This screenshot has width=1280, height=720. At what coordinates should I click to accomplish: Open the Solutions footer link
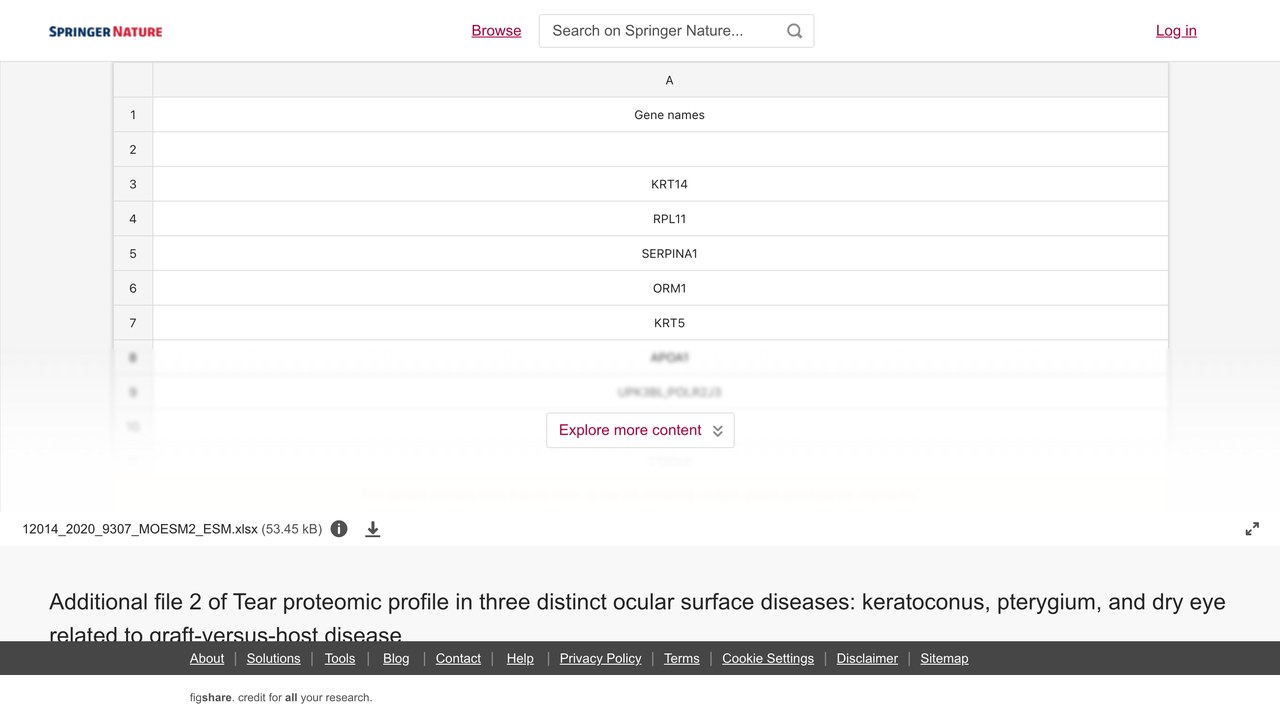[x=273, y=658]
